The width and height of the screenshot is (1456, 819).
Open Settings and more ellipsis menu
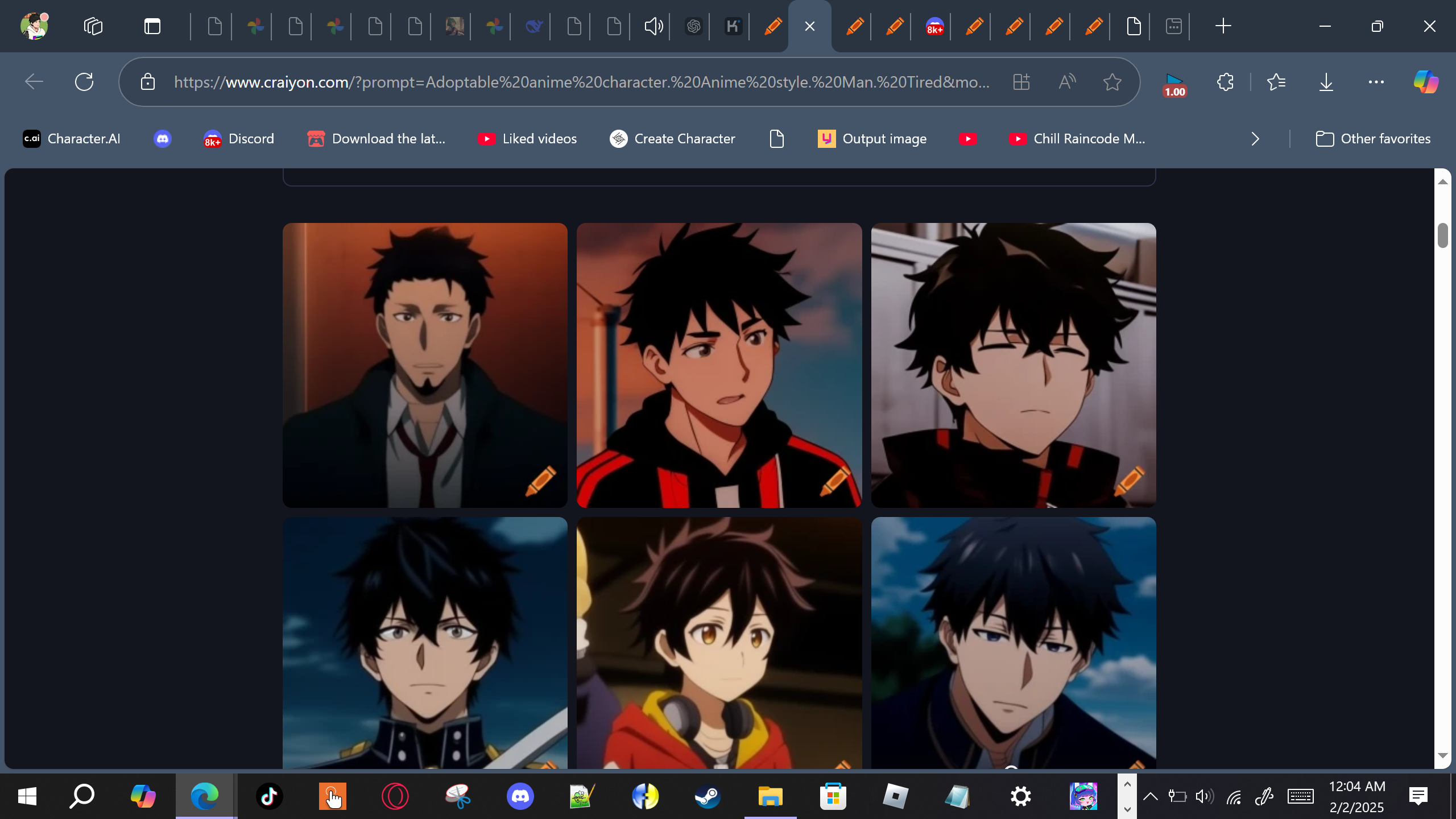click(x=1376, y=82)
